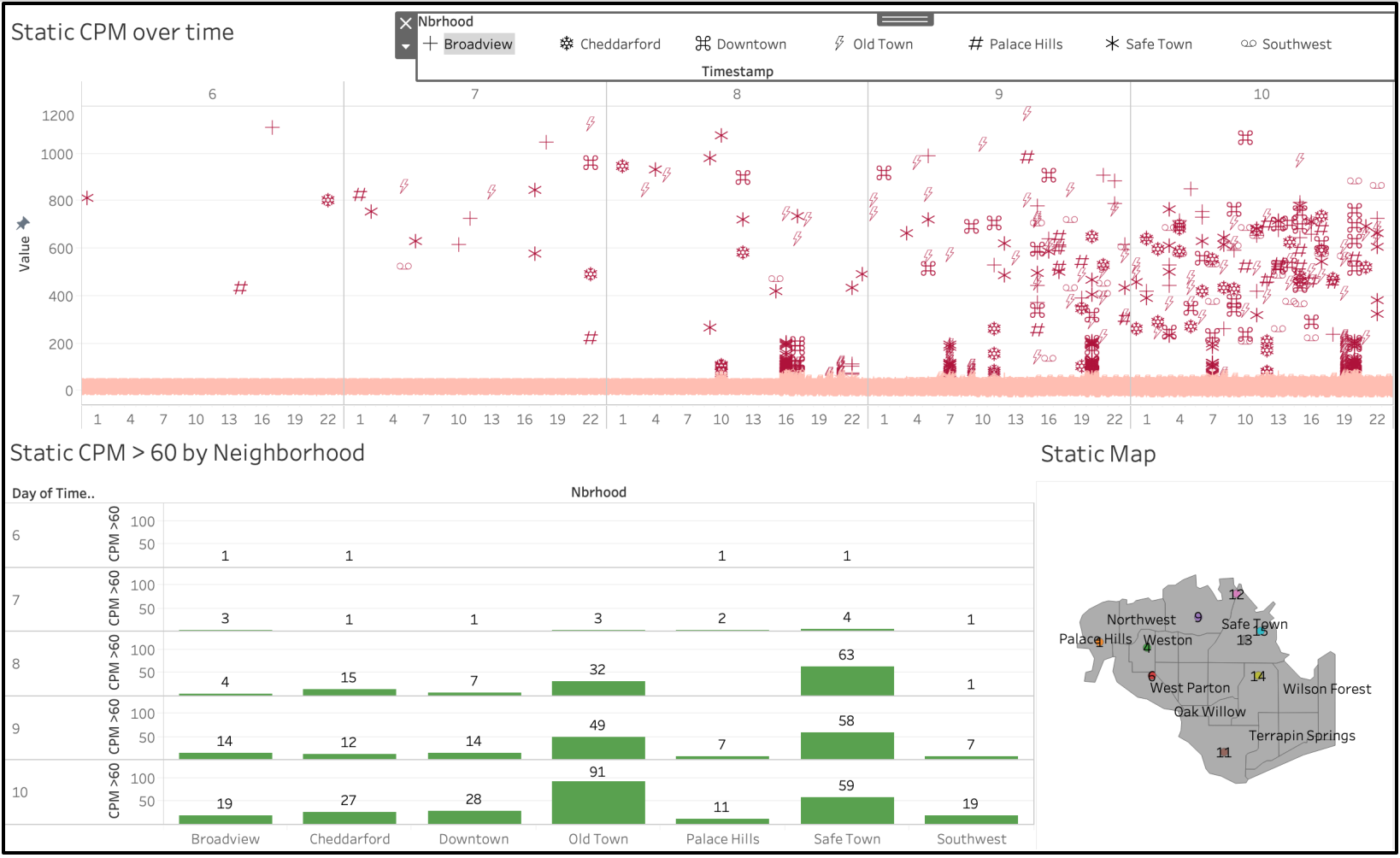The height and width of the screenshot is (858, 1400).
Task: Click the Nbrhood column header
Action: (598, 492)
